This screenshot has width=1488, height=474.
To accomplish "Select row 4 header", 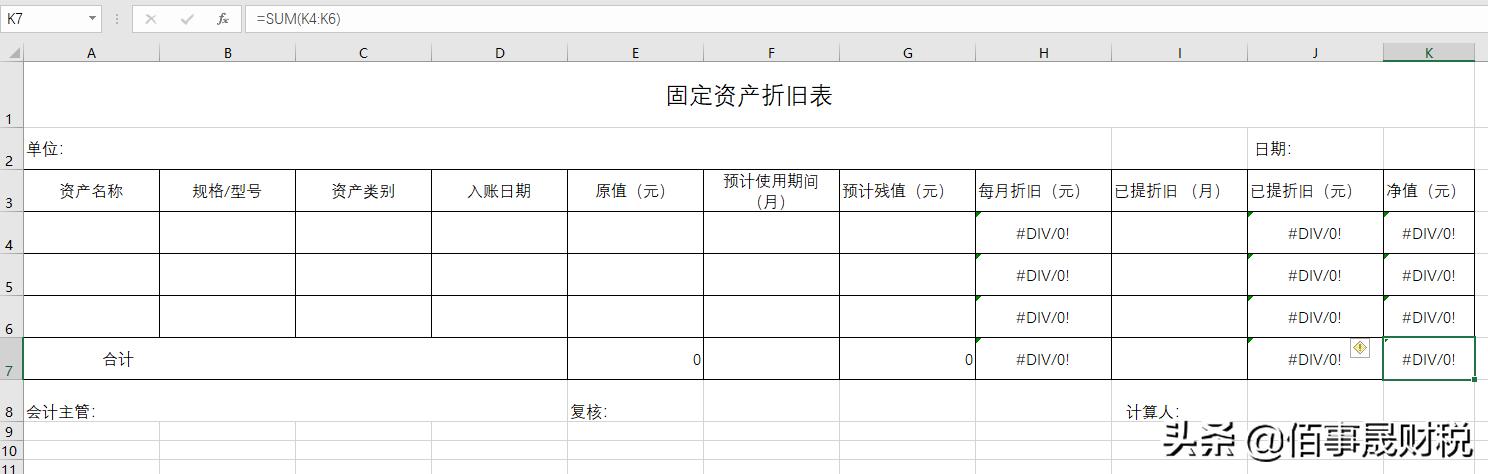I will coord(11,233).
